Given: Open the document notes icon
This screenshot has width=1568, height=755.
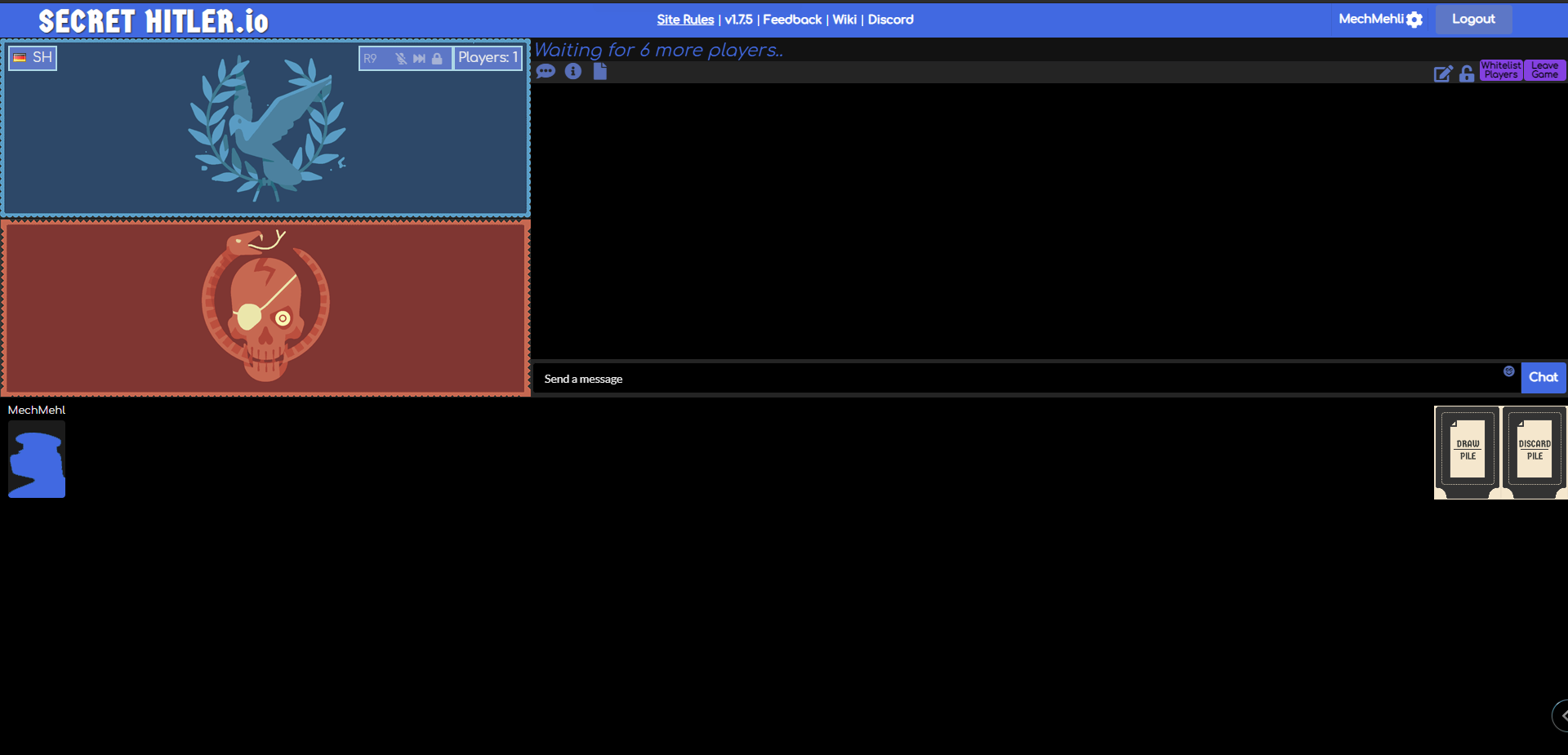Looking at the screenshot, I should 600,72.
